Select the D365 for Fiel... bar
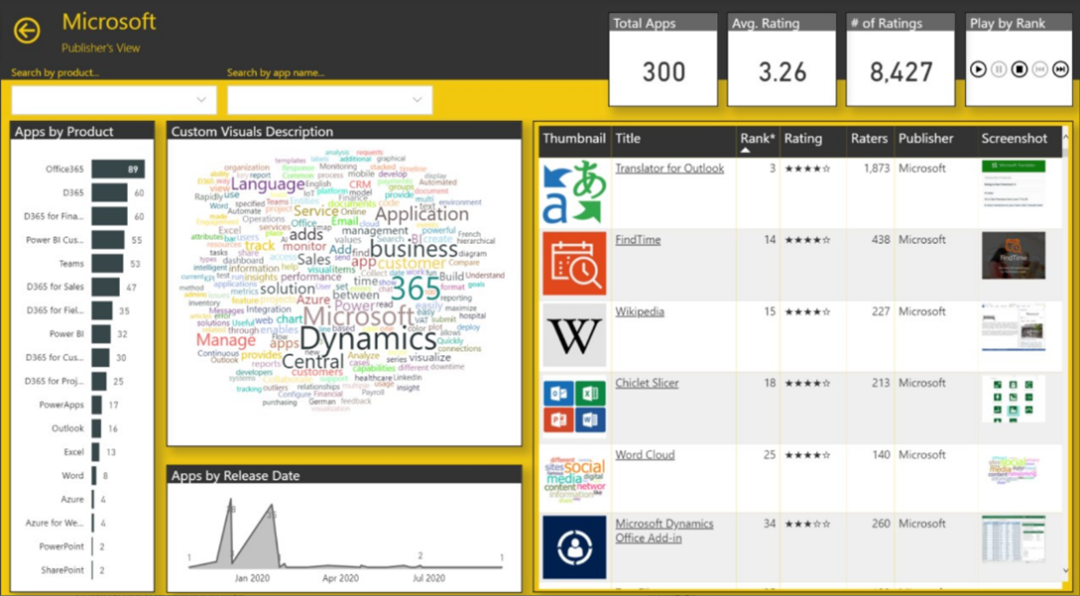 tap(102, 310)
